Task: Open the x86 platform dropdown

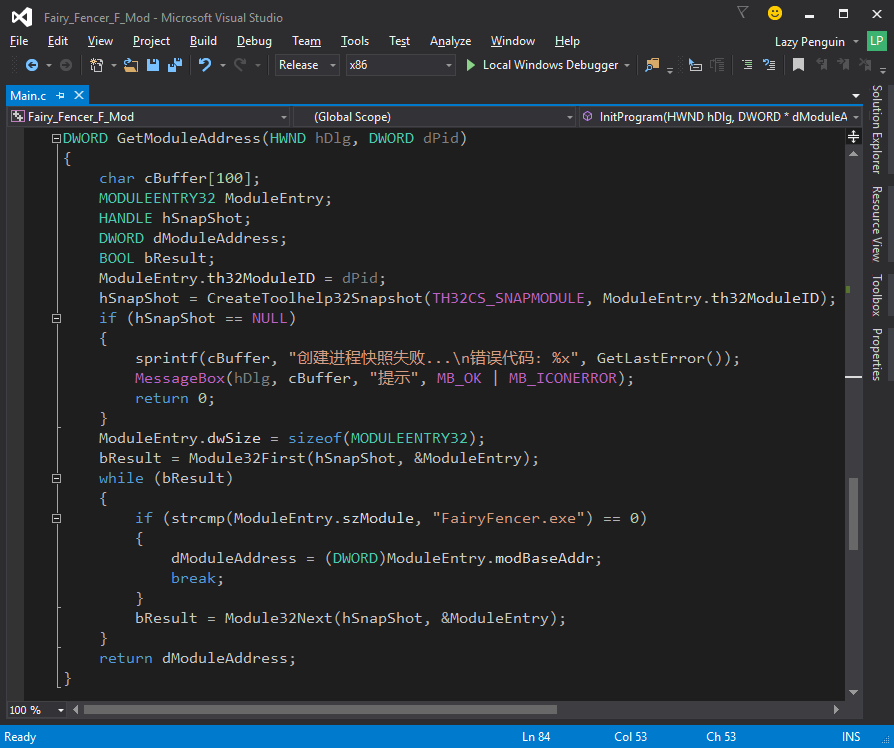Action: [400, 65]
